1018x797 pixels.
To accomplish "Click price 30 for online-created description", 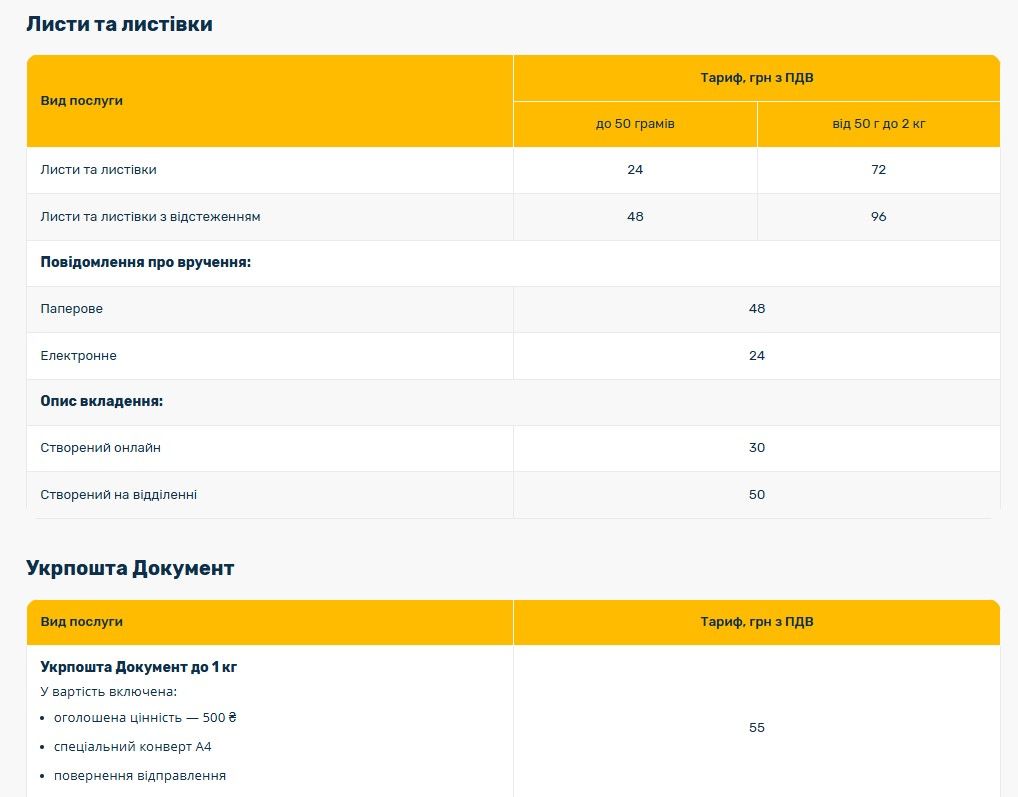I will coord(756,448).
